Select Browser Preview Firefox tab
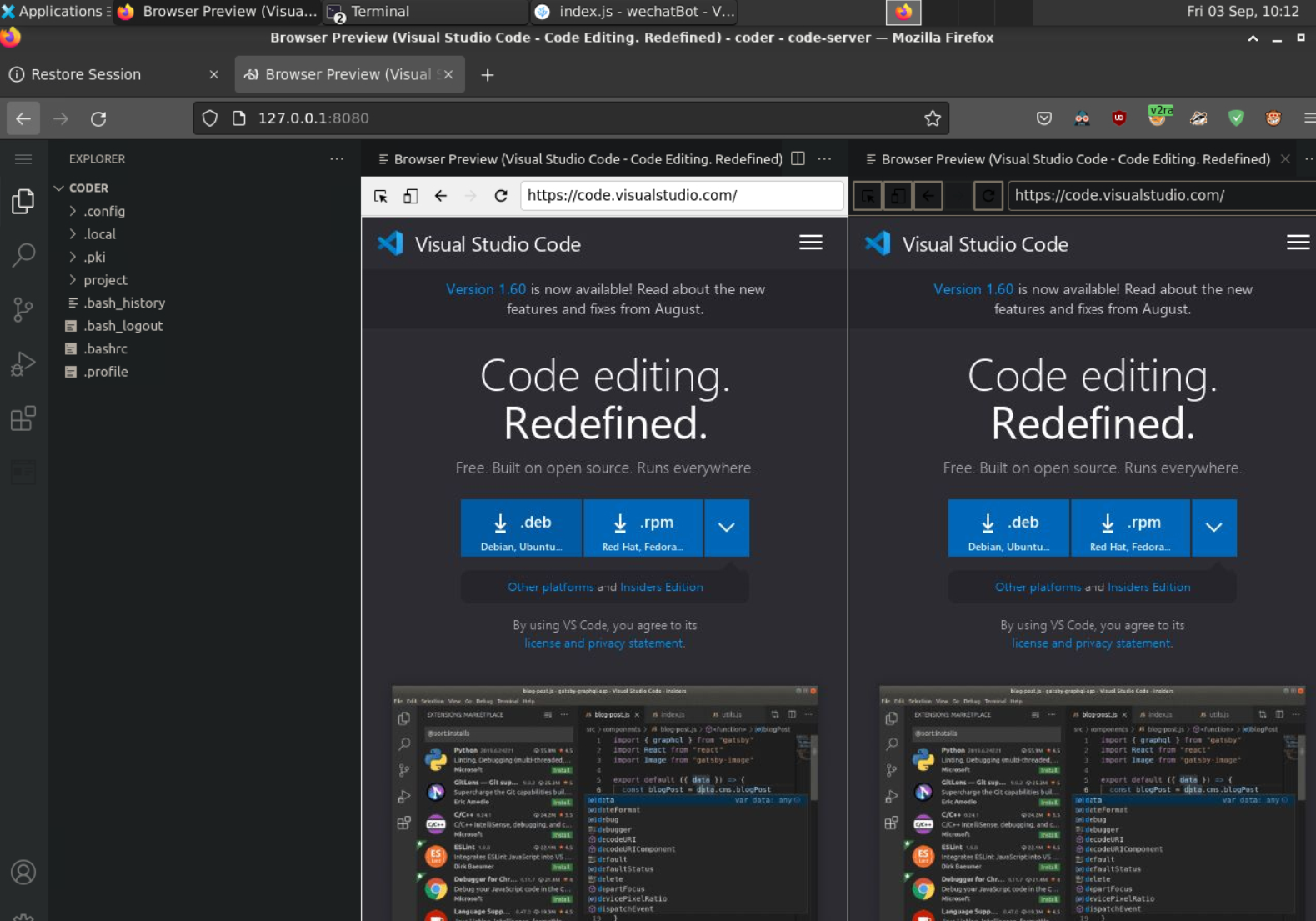The height and width of the screenshot is (921, 1316). [350, 75]
